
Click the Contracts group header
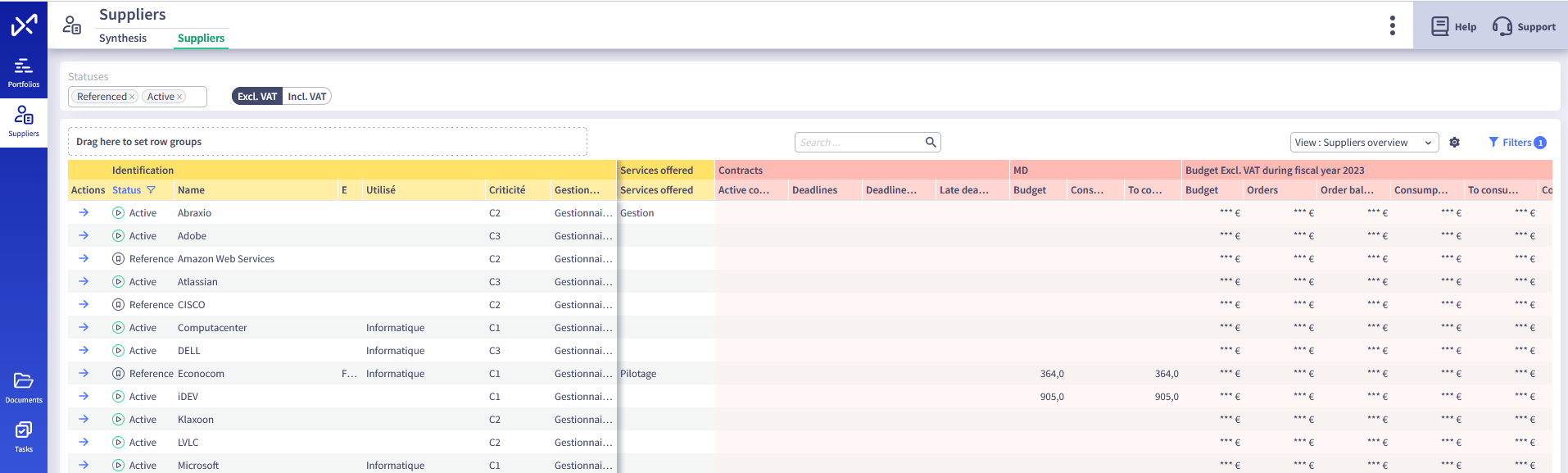point(863,170)
